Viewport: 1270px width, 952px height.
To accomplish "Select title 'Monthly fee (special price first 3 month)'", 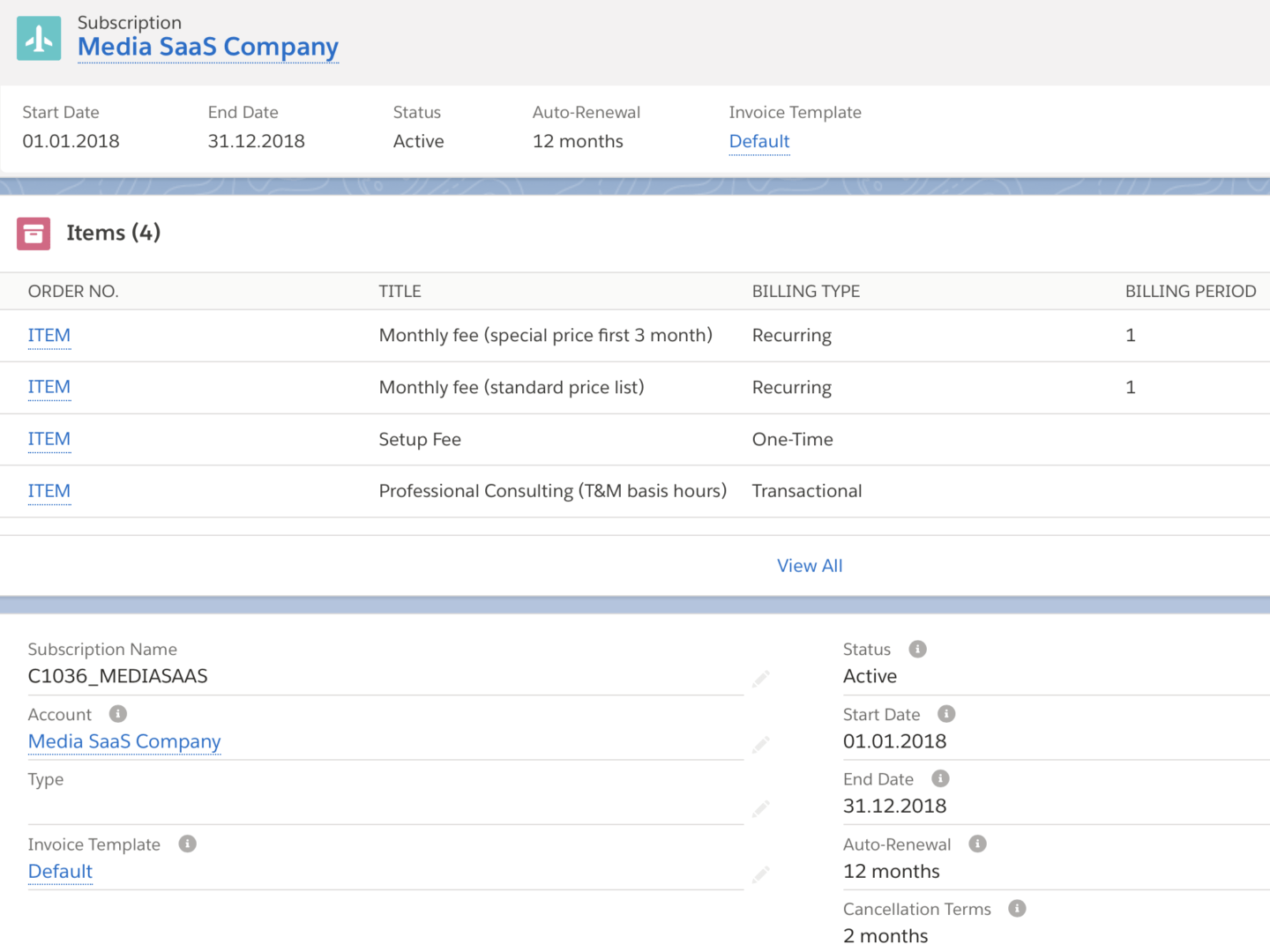I will (546, 335).
